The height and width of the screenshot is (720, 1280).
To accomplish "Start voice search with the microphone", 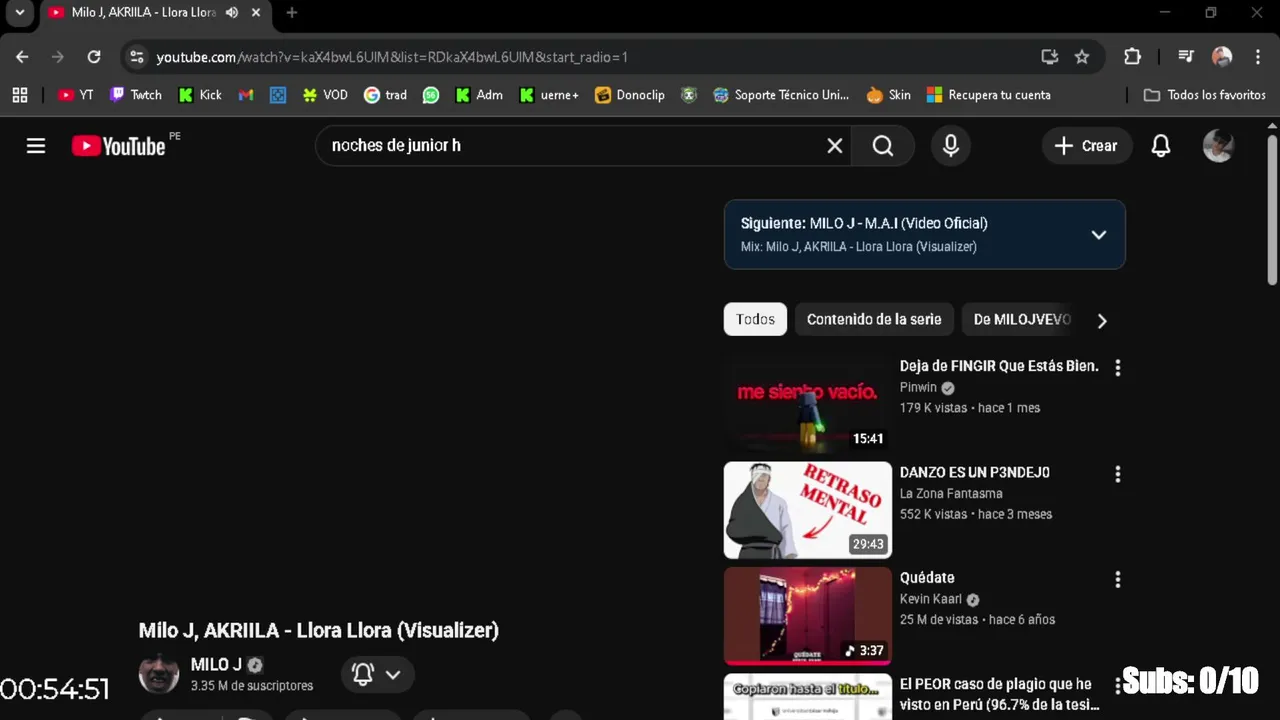I will [951, 146].
